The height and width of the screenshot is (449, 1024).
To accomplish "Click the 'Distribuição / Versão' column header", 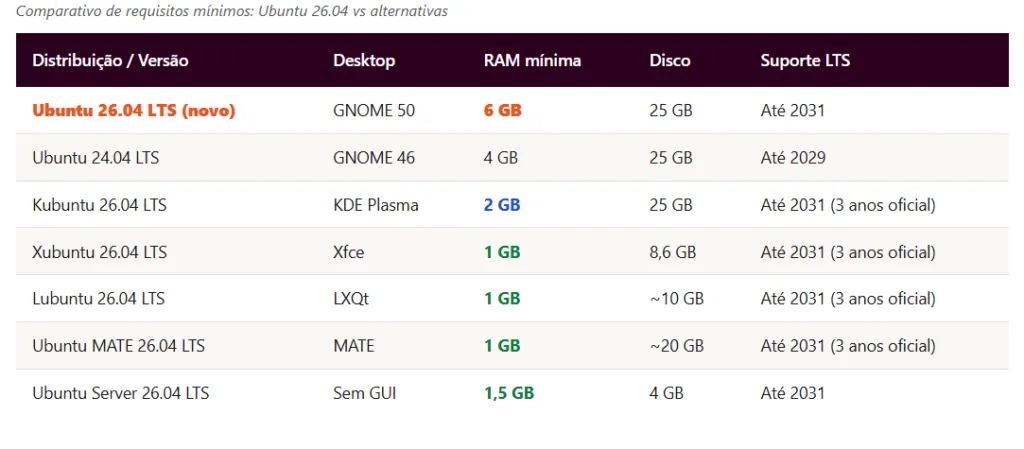I will coord(110,60).
